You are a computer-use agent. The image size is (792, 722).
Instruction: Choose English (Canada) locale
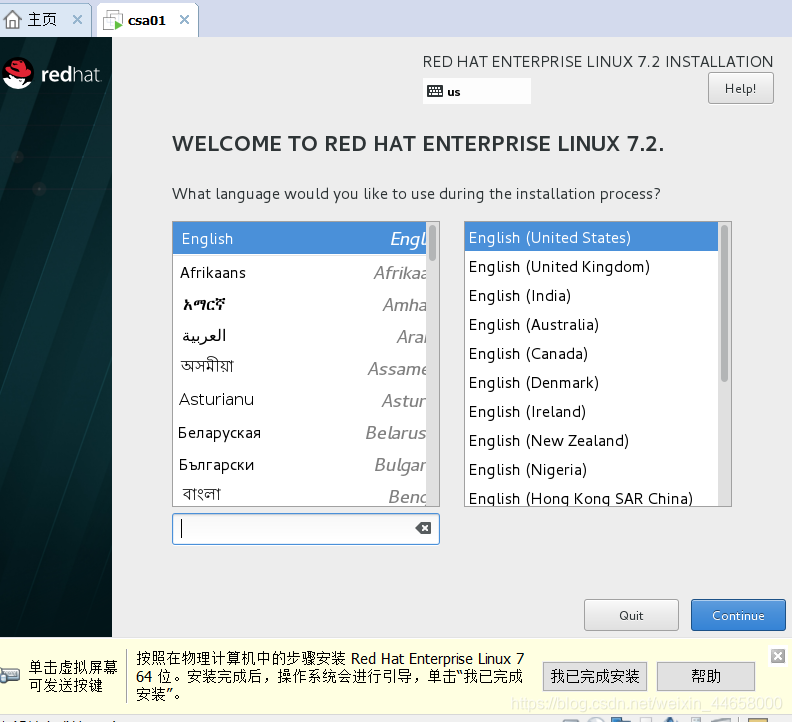(x=591, y=354)
